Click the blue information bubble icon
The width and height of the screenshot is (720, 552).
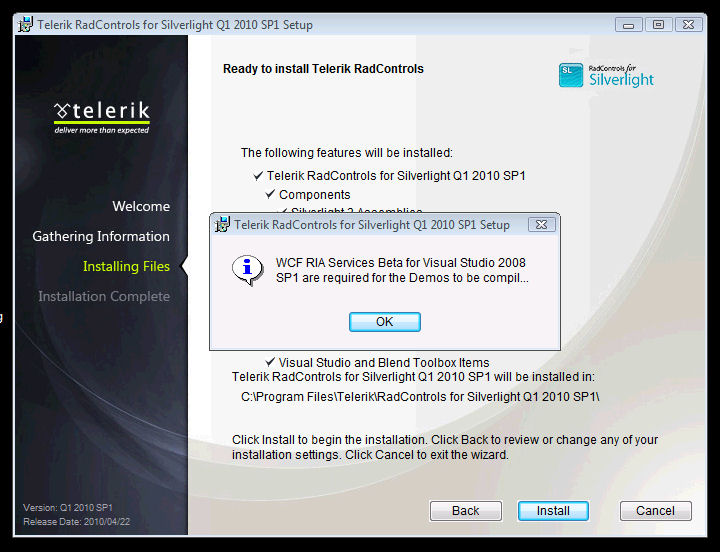coord(247,270)
